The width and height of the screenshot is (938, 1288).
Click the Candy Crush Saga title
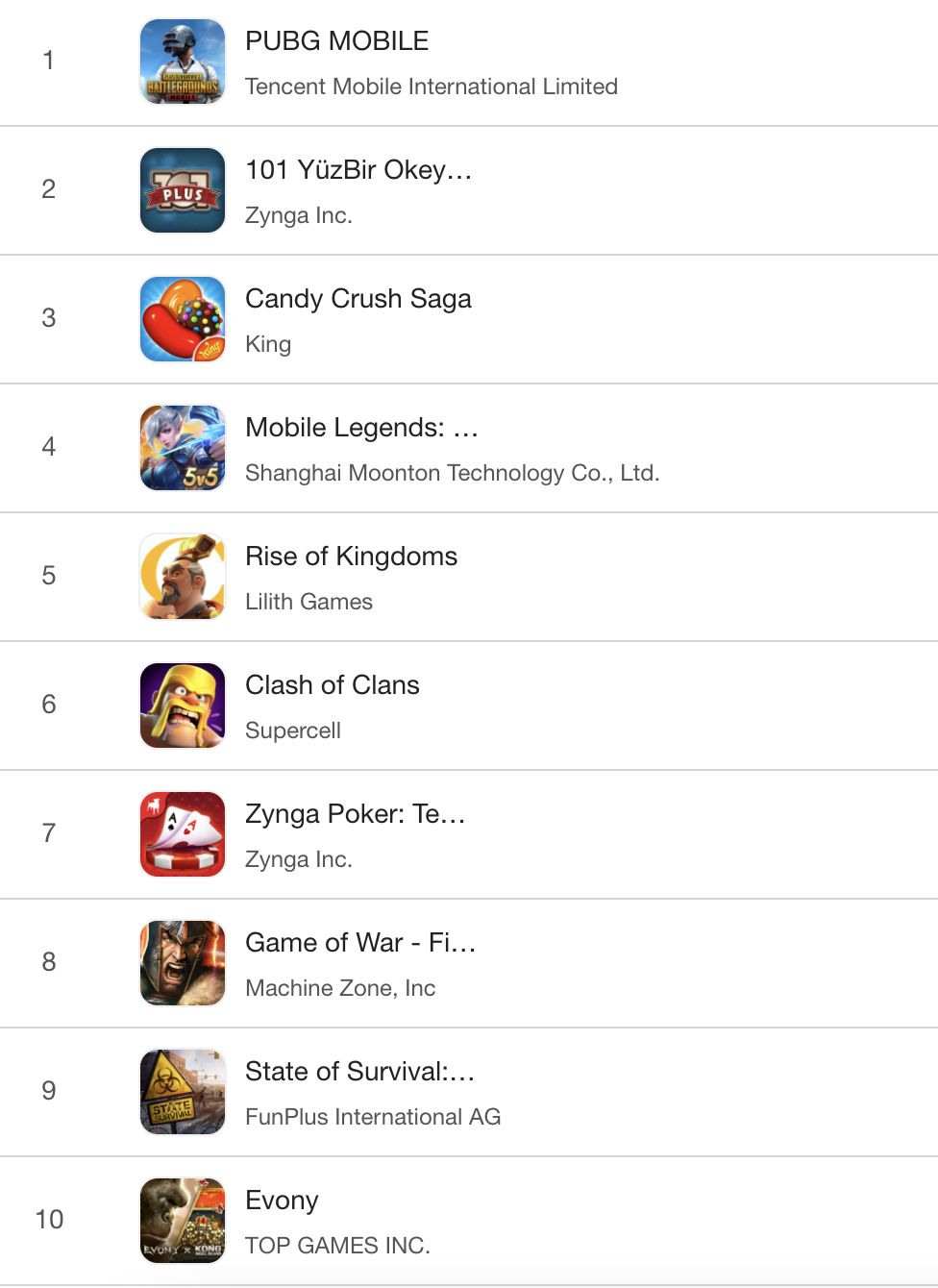[x=358, y=299]
